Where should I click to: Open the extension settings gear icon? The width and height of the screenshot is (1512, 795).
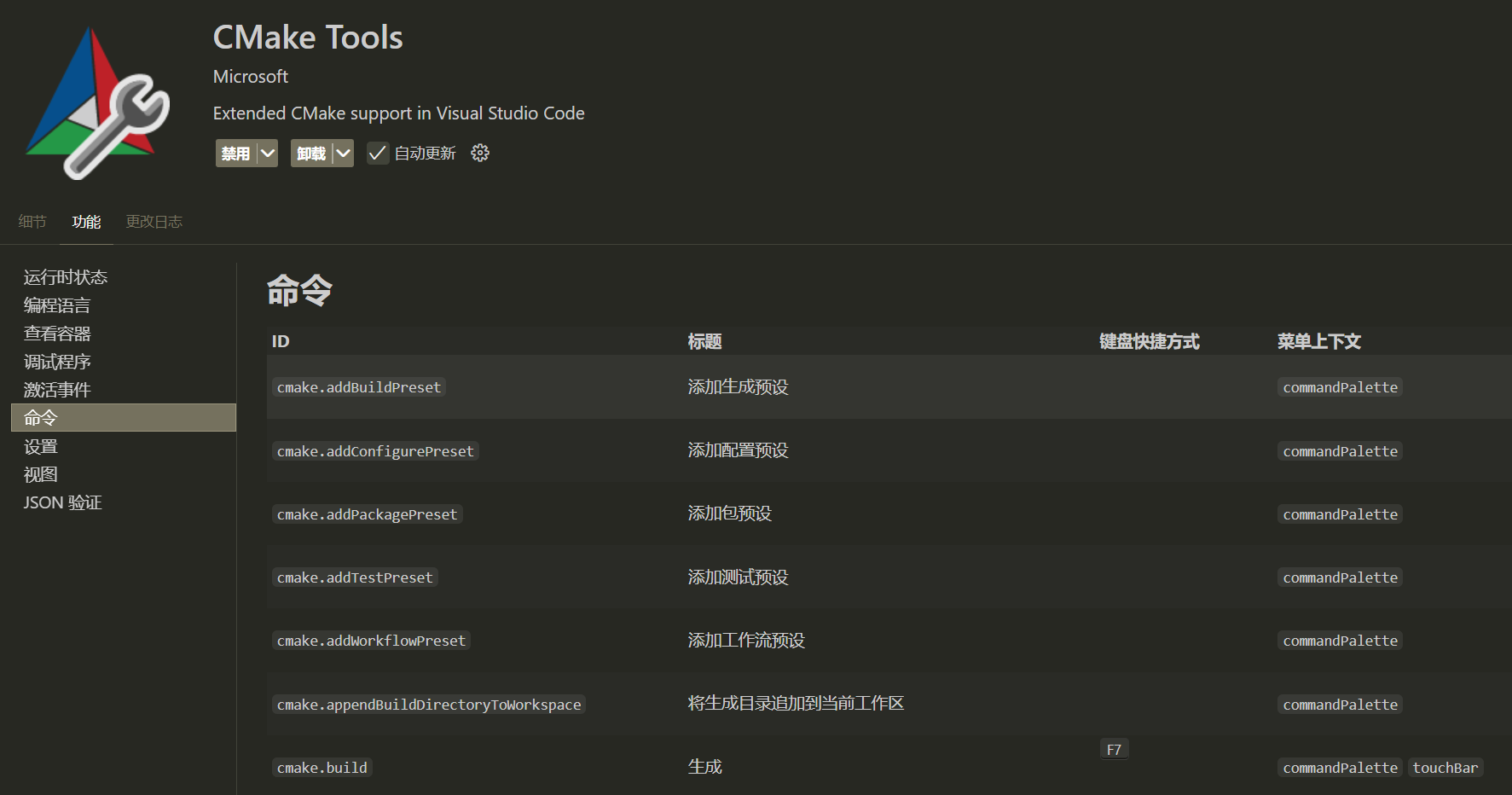click(x=480, y=154)
